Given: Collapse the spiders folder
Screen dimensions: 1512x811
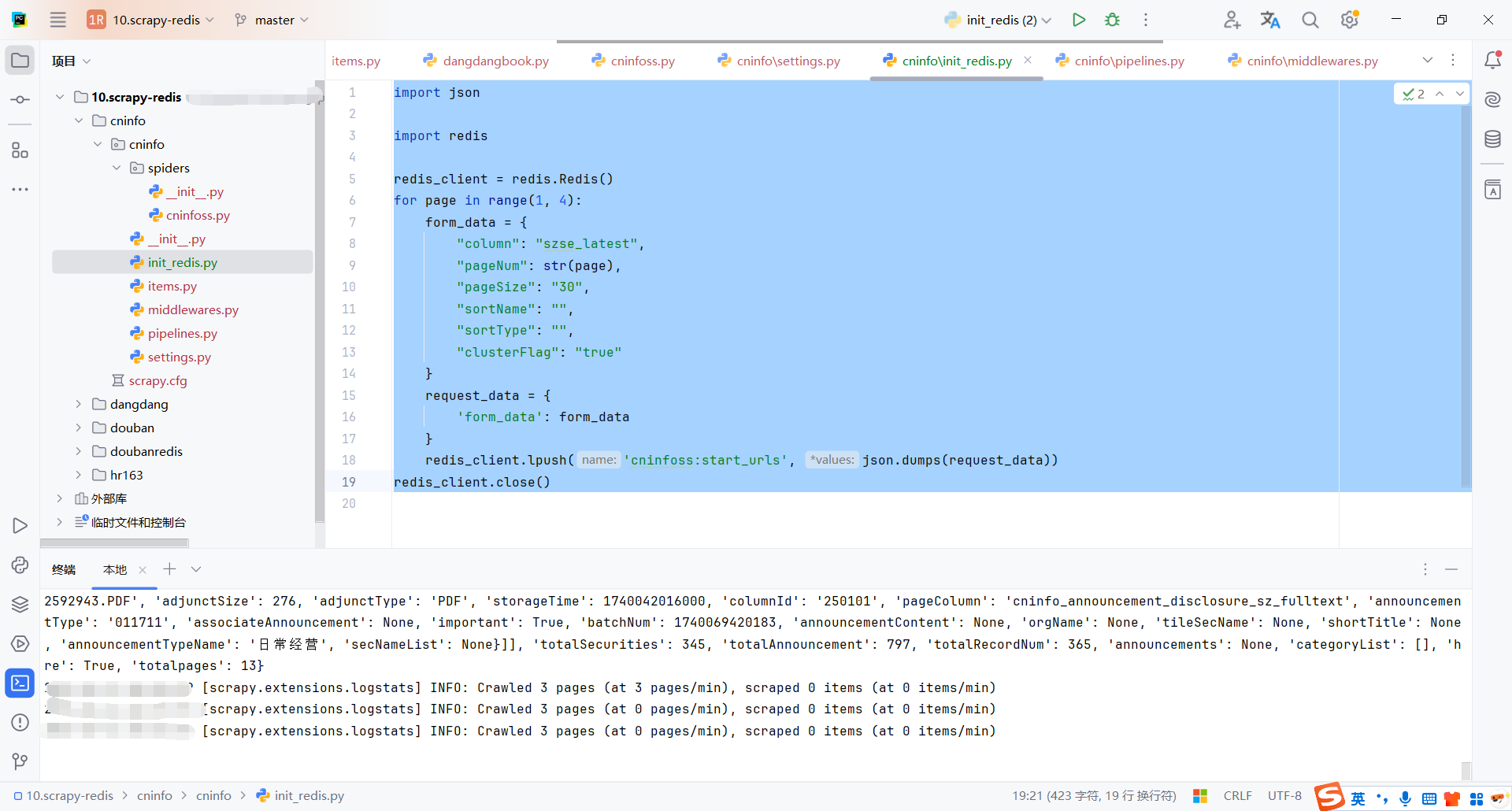Looking at the screenshot, I should pyautogui.click(x=117, y=168).
